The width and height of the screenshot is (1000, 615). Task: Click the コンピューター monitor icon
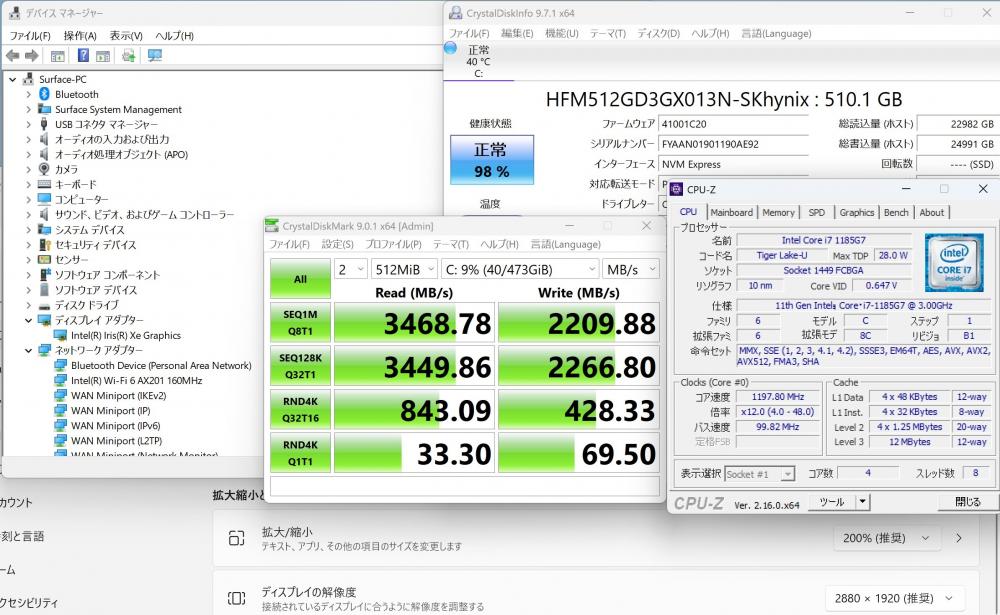pos(44,199)
